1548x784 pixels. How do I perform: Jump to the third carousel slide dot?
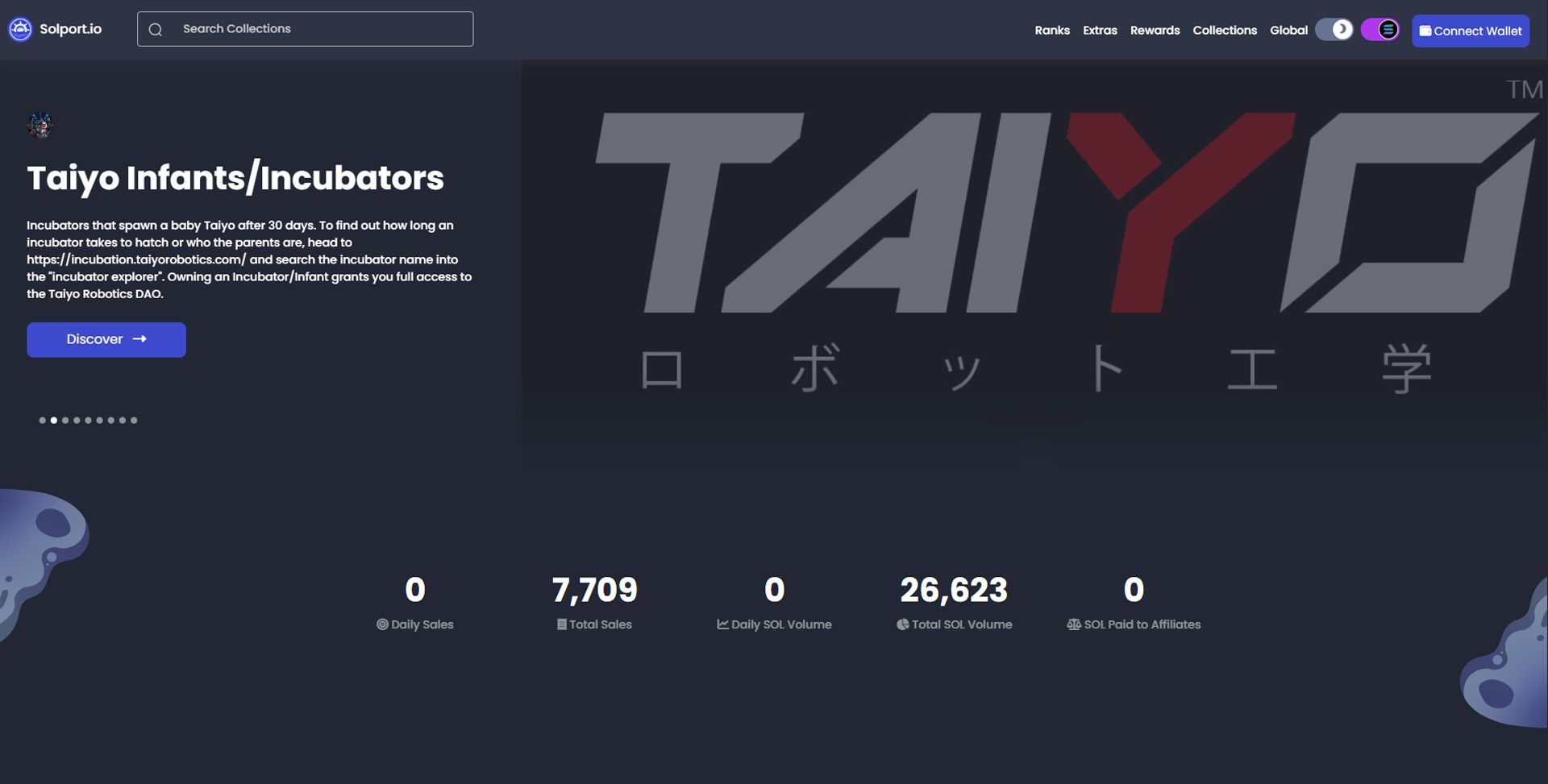click(x=65, y=421)
